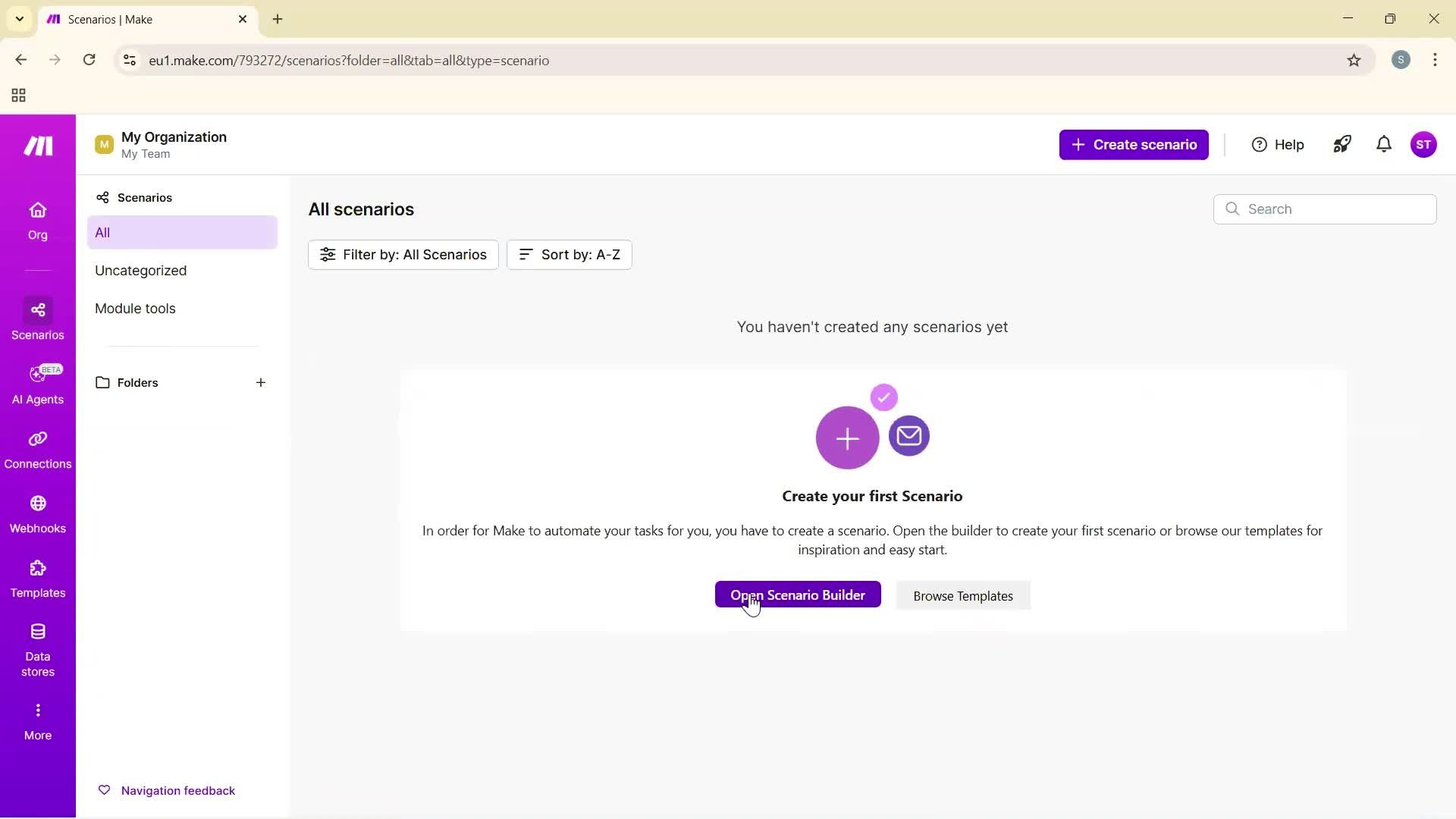This screenshot has height=819, width=1456.
Task: Click the notifications bell
Action: point(1383,144)
